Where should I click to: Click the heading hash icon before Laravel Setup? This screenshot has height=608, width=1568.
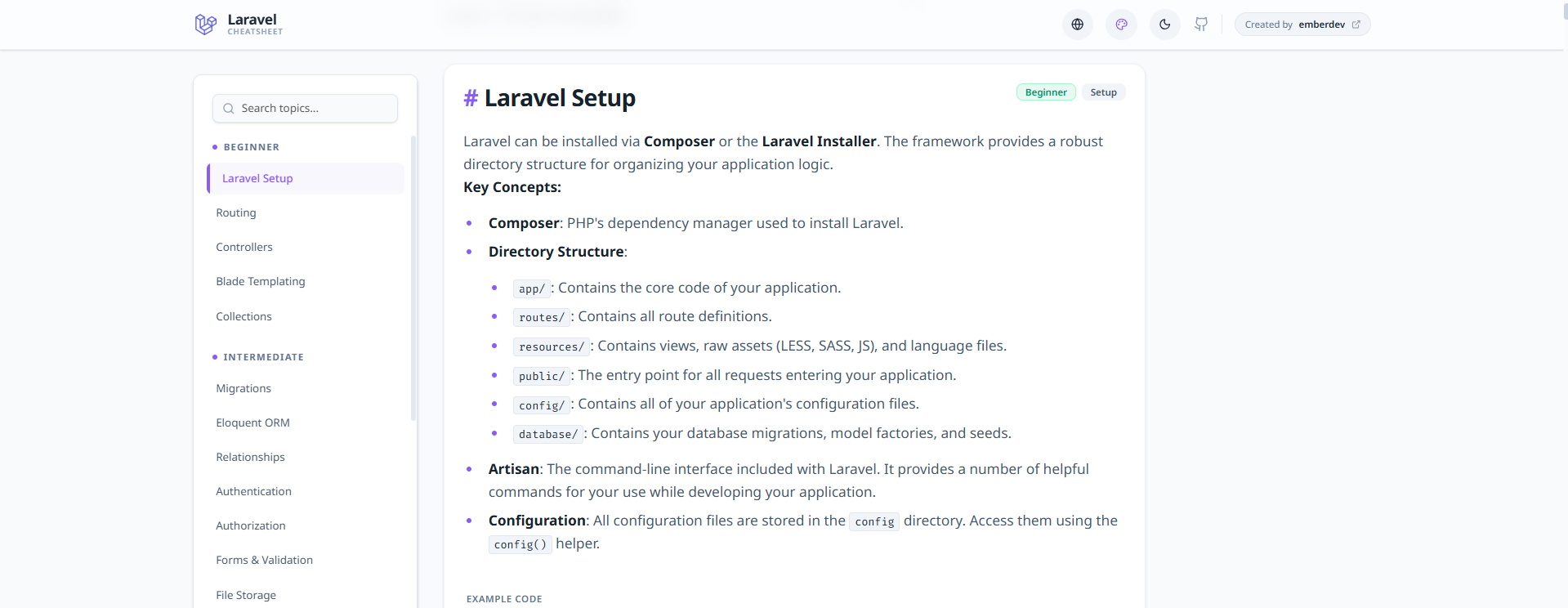click(x=471, y=97)
